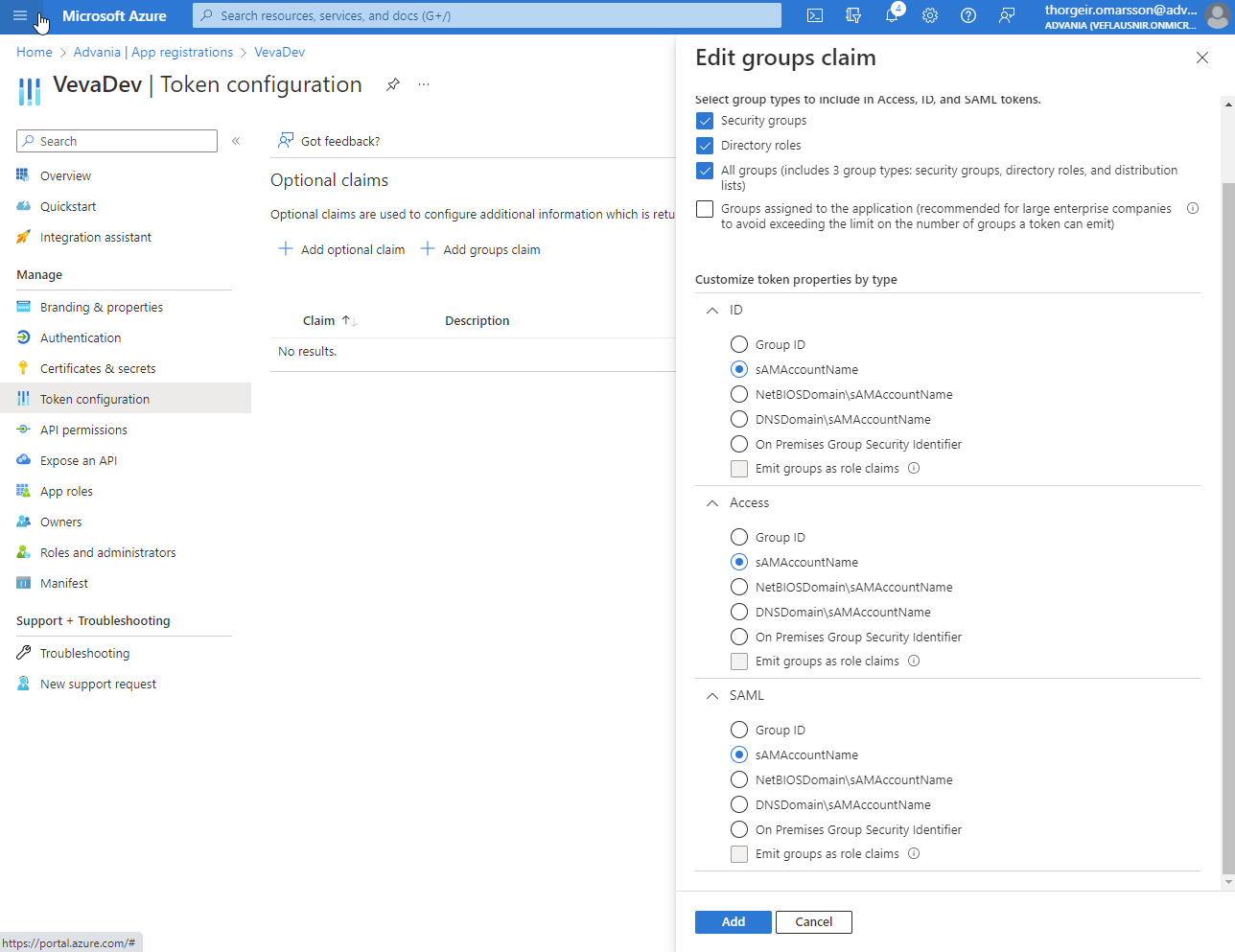The width and height of the screenshot is (1235, 952).
Task: Open the Help question mark icon
Action: click(968, 15)
